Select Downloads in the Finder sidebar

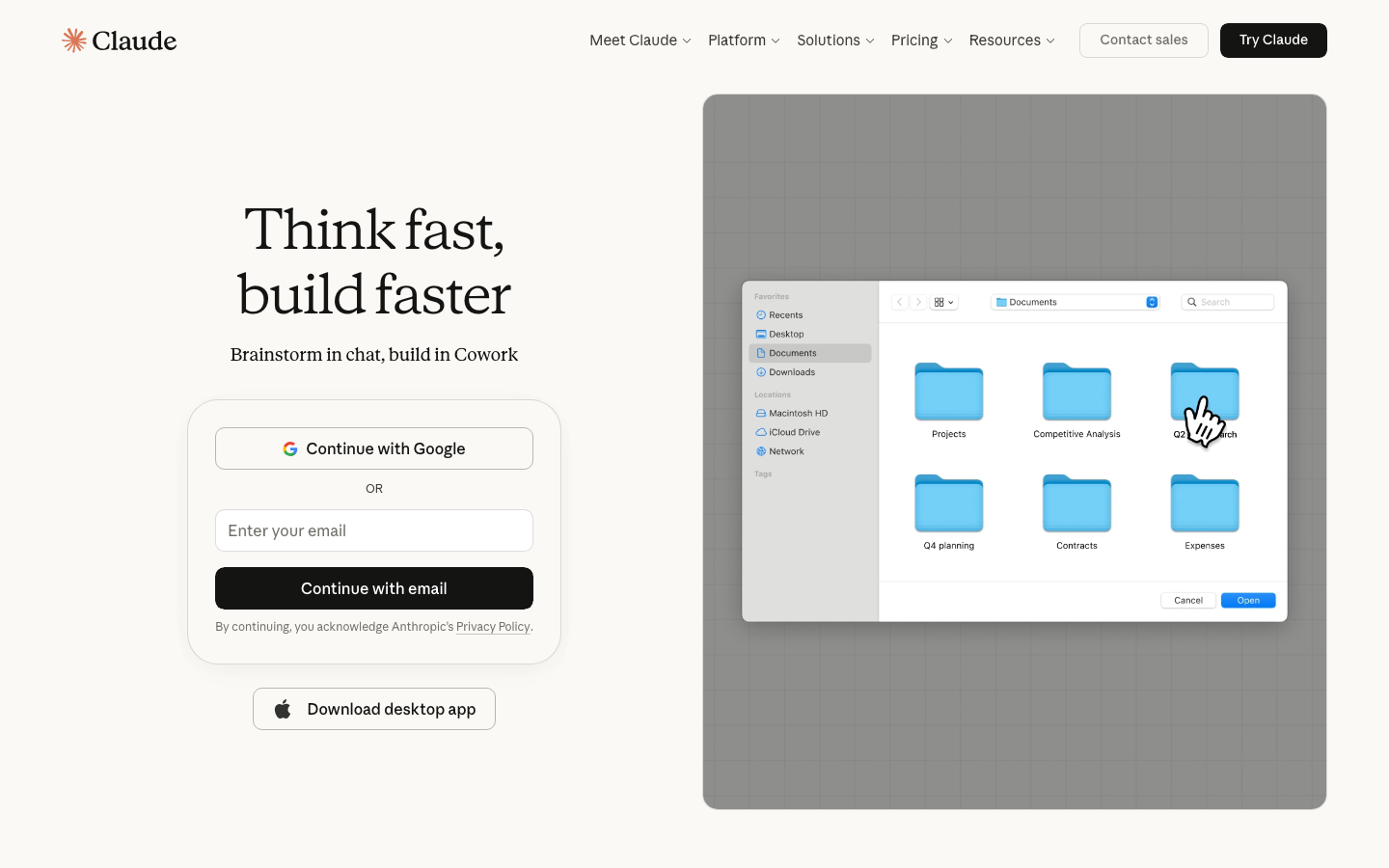point(810,372)
